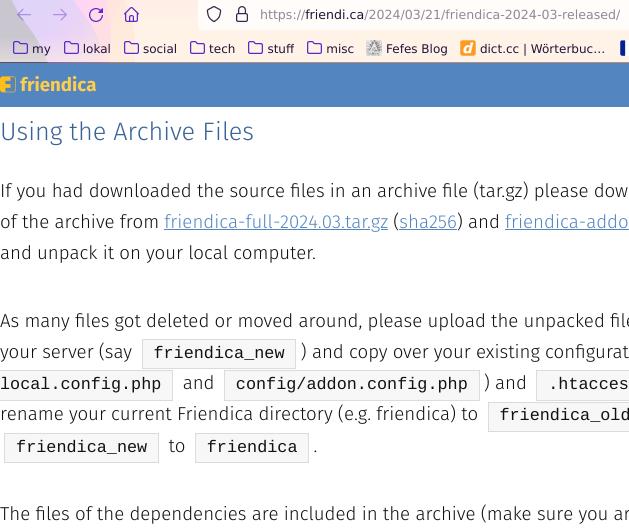
Task: Open the 'tech' bookmarks folder
Action: point(212,48)
